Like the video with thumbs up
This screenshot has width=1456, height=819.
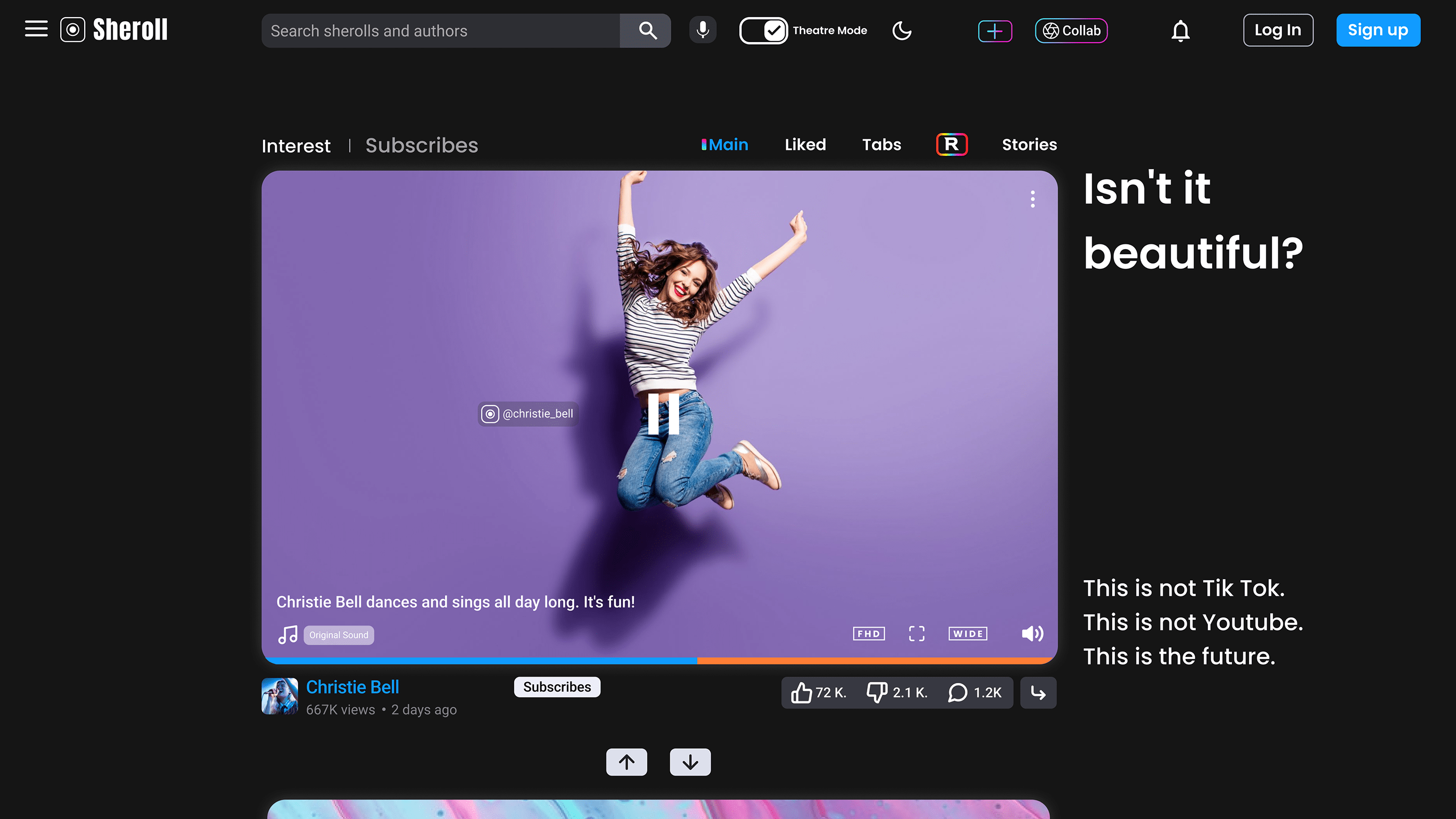[x=801, y=693]
